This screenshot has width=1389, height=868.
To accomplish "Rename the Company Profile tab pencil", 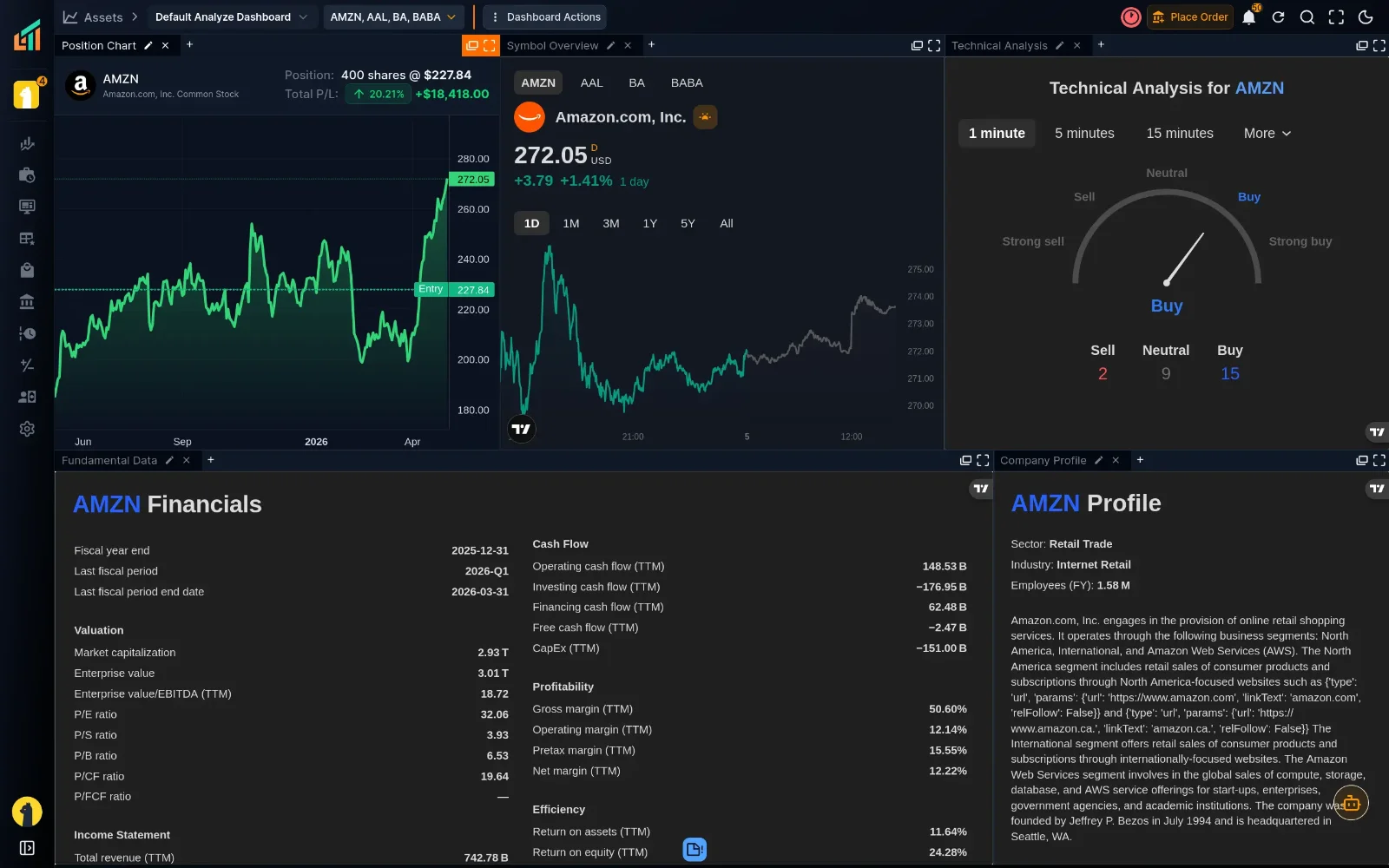I will [1098, 460].
